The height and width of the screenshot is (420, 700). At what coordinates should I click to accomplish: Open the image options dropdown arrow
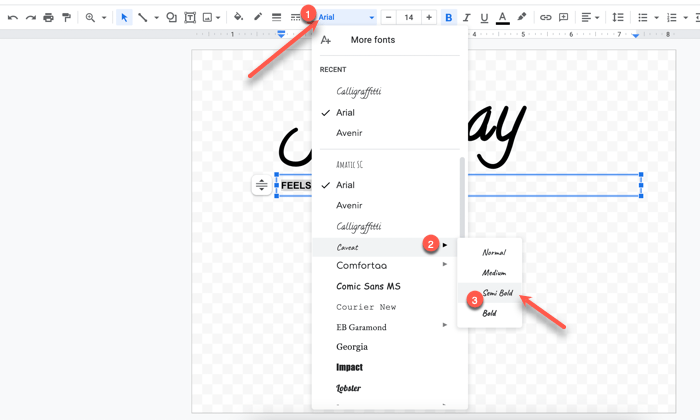pos(218,18)
